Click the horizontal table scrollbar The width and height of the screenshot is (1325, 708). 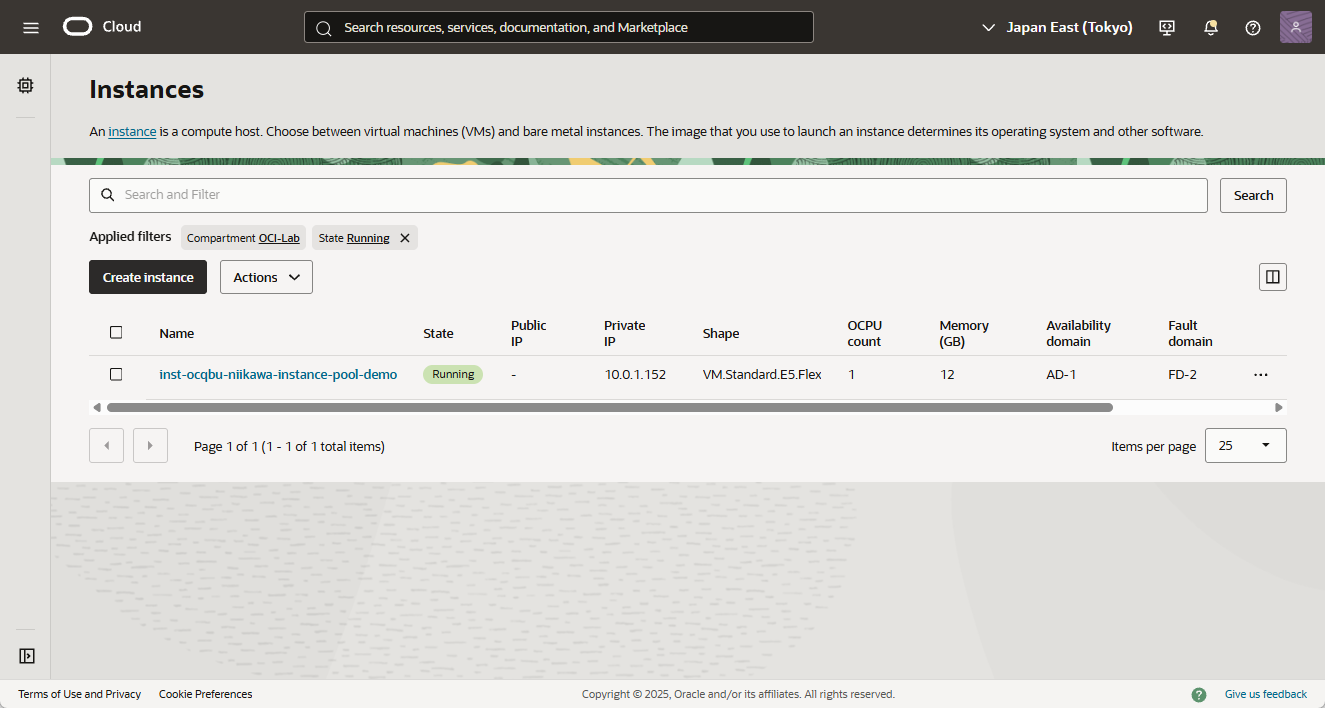point(609,407)
